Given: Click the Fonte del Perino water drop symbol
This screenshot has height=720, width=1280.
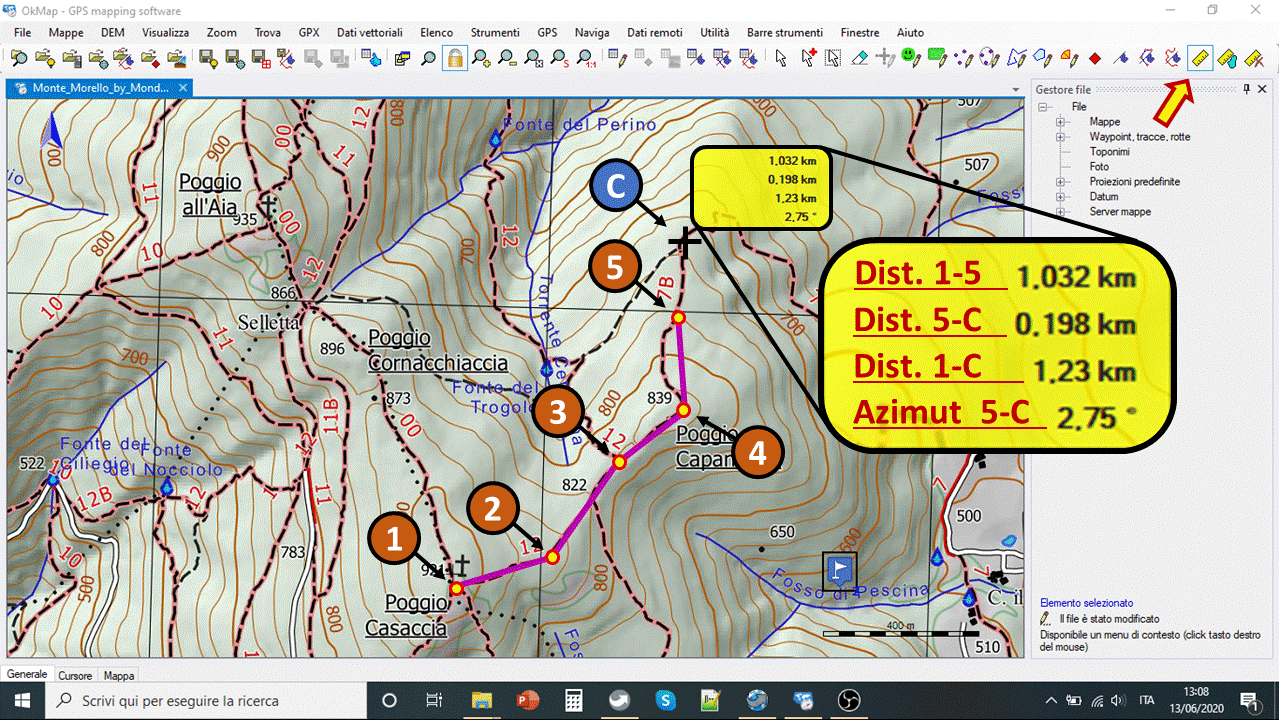Looking at the screenshot, I should point(495,140).
